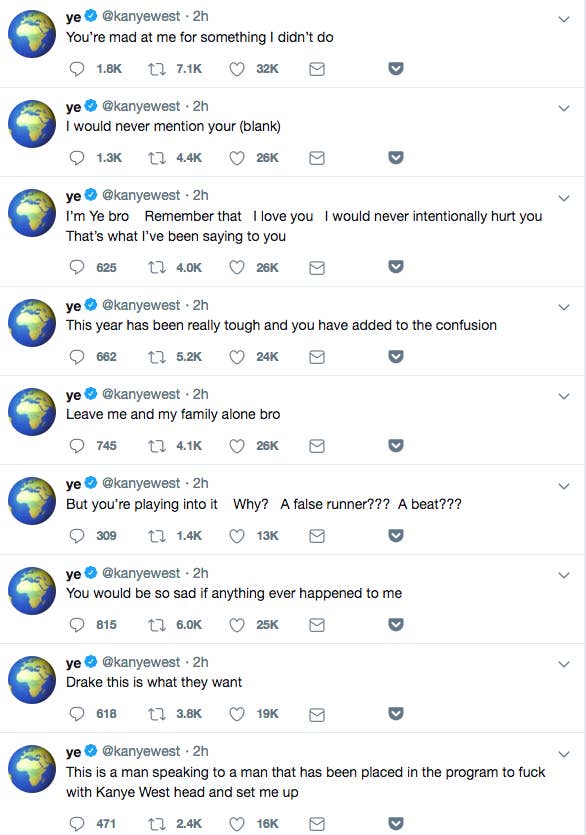586x835 pixels.
Task: Send 'This year has been really tough' via message
Action: (x=317, y=357)
